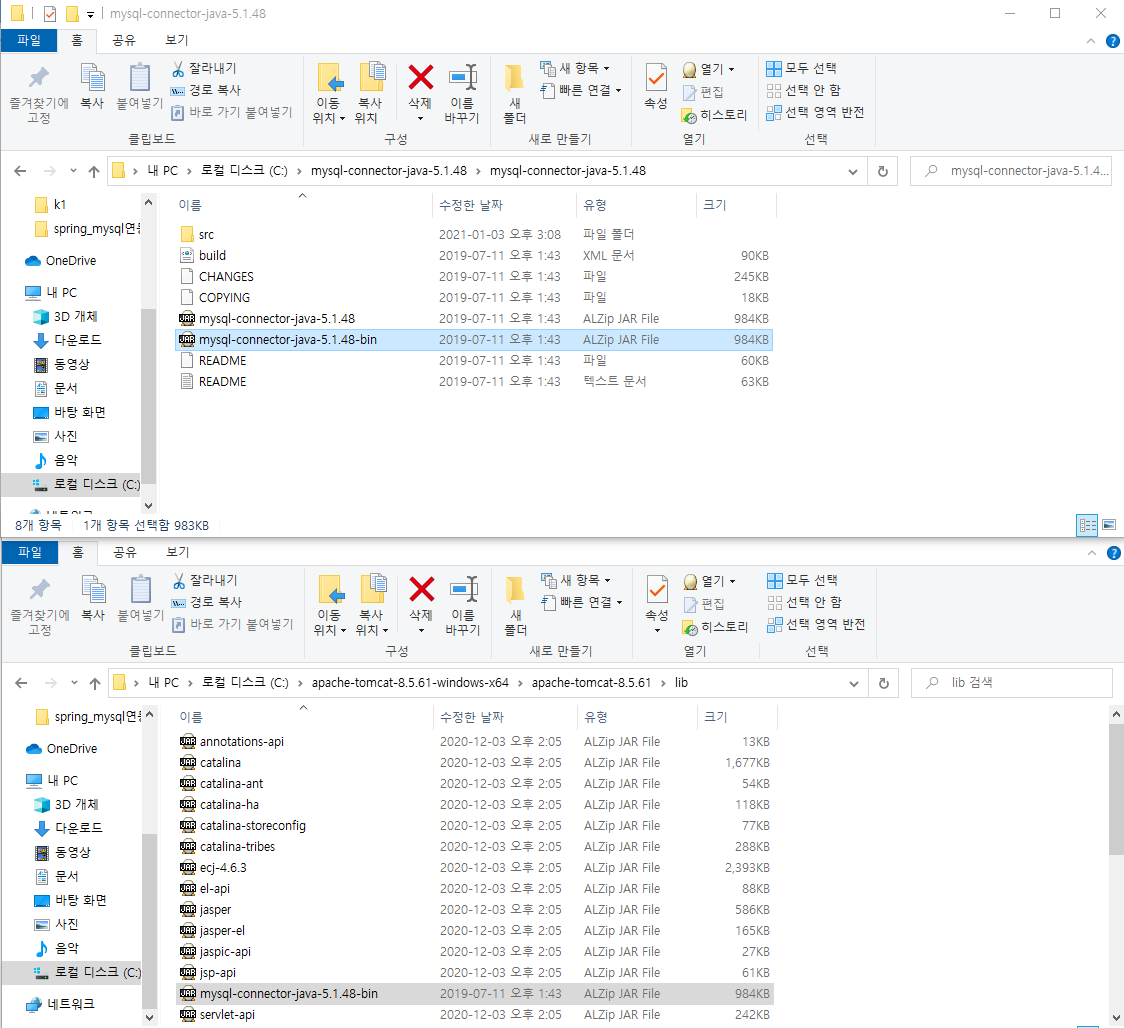Click Delete red X icon in bottom window

tap(422, 589)
